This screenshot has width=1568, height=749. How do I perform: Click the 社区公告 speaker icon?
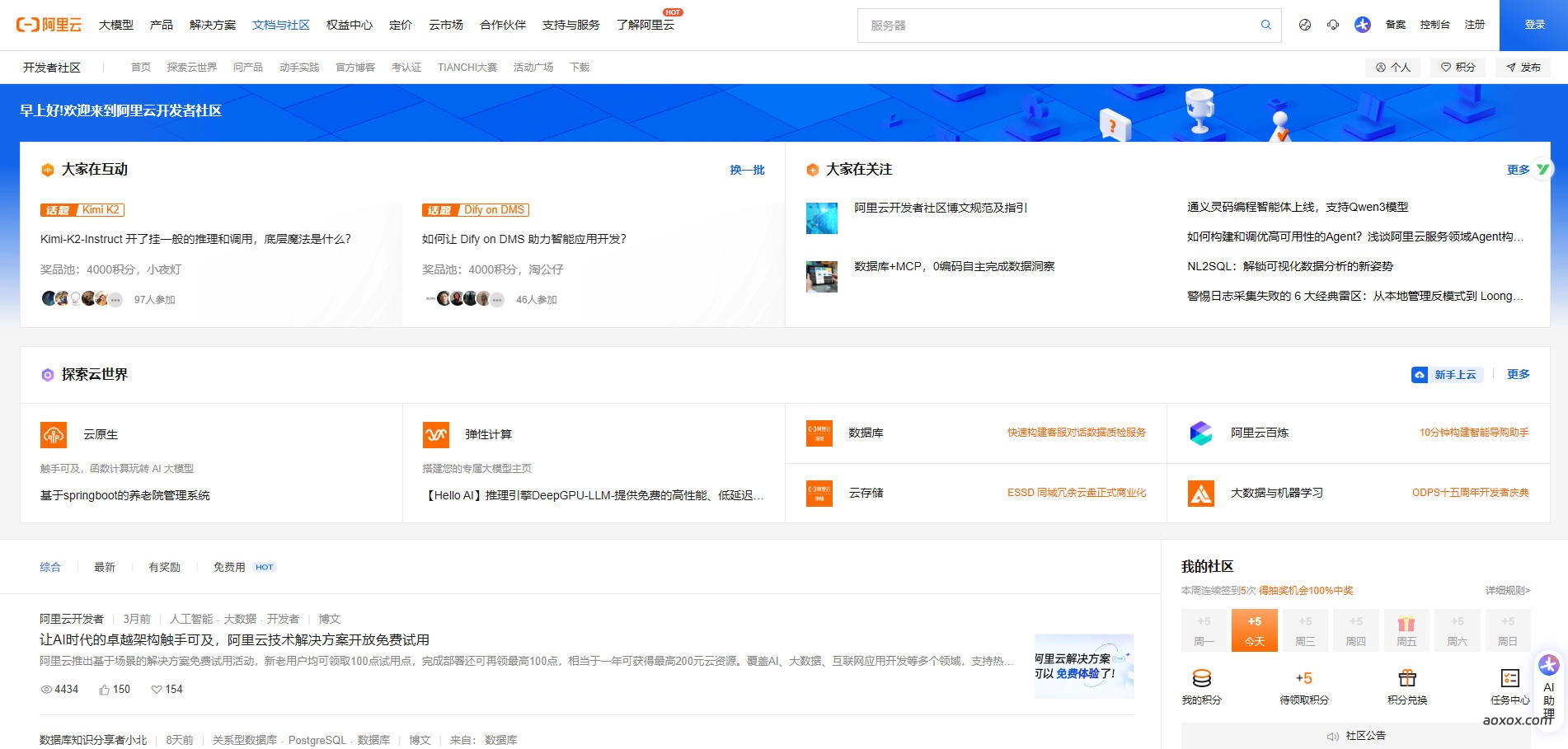(1332, 736)
